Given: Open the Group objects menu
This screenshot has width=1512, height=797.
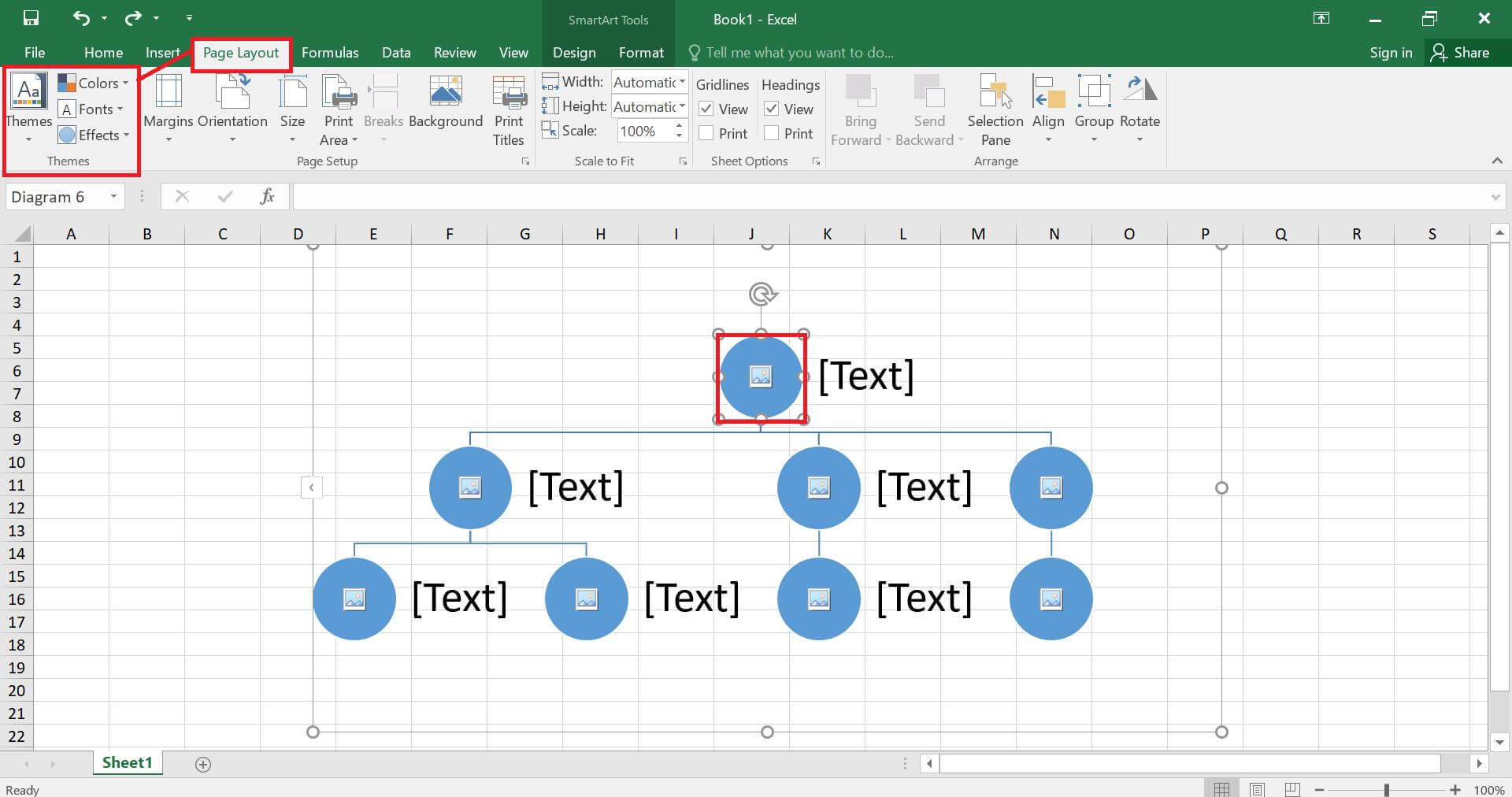Looking at the screenshot, I should [x=1094, y=109].
